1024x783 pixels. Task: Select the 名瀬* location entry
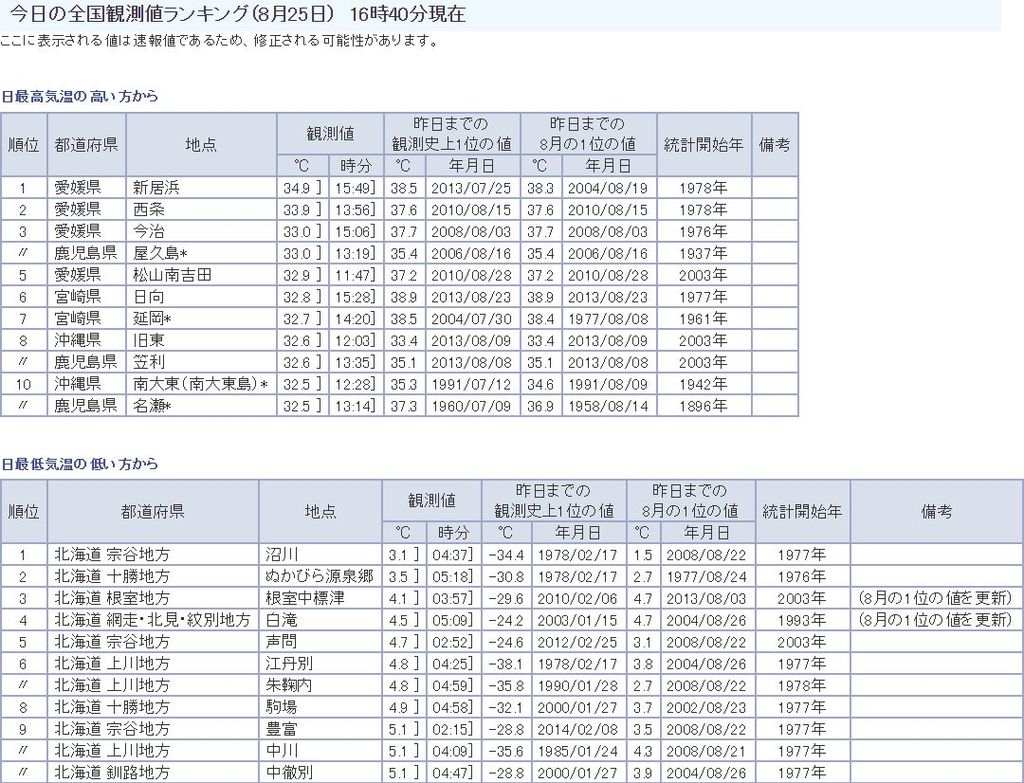(x=154, y=406)
